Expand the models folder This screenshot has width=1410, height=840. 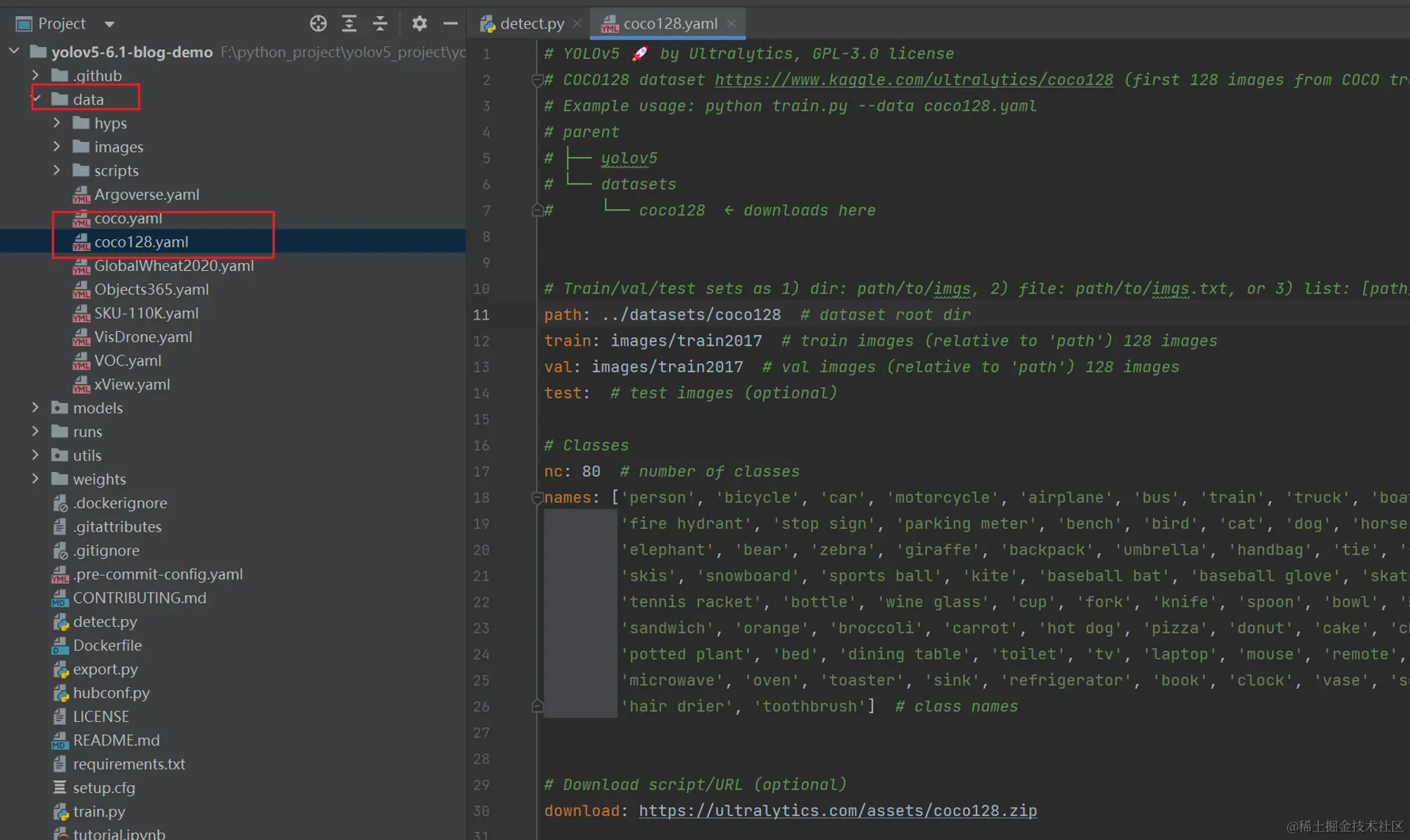pos(35,408)
